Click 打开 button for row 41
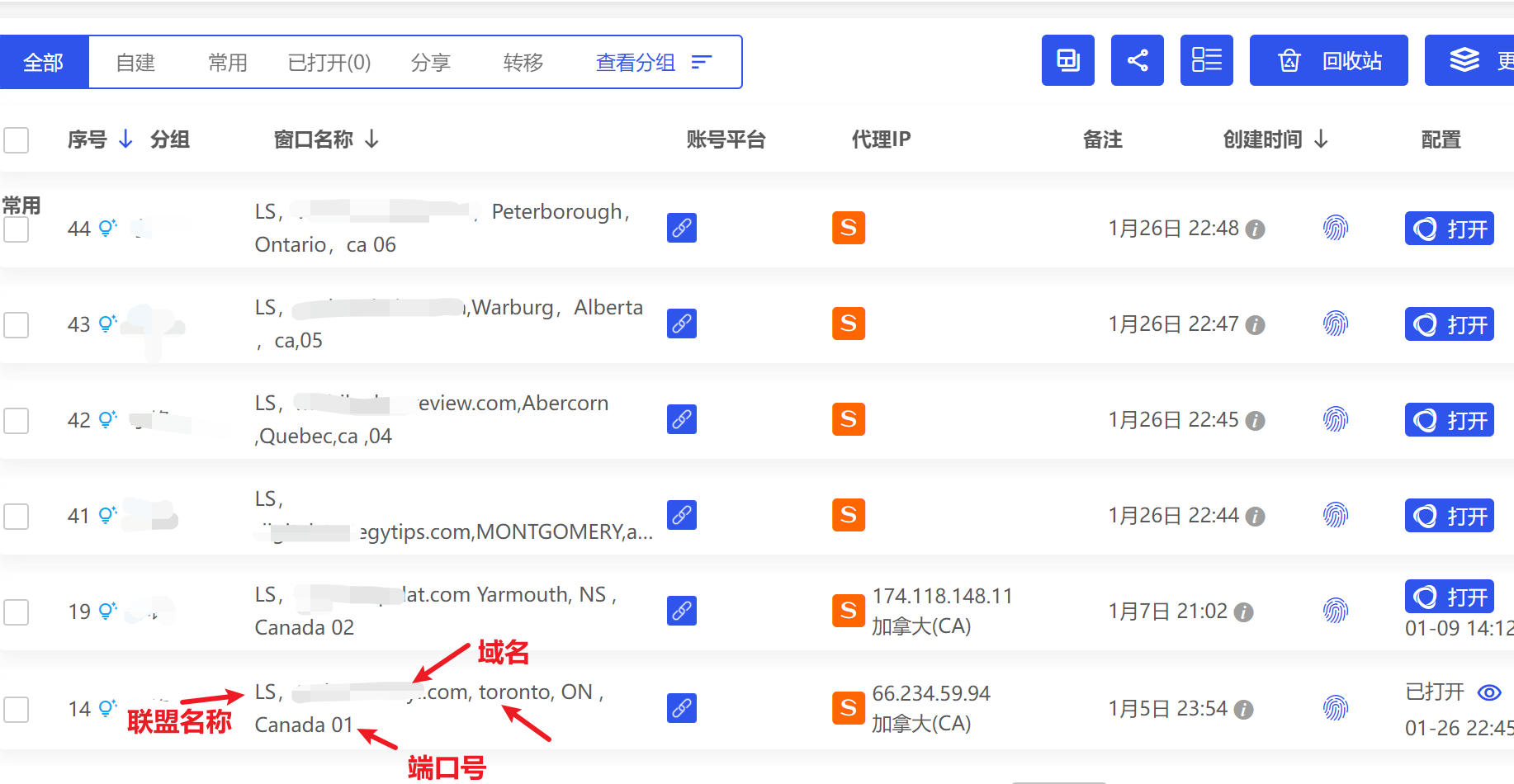The width and height of the screenshot is (1514, 784). point(1449,517)
